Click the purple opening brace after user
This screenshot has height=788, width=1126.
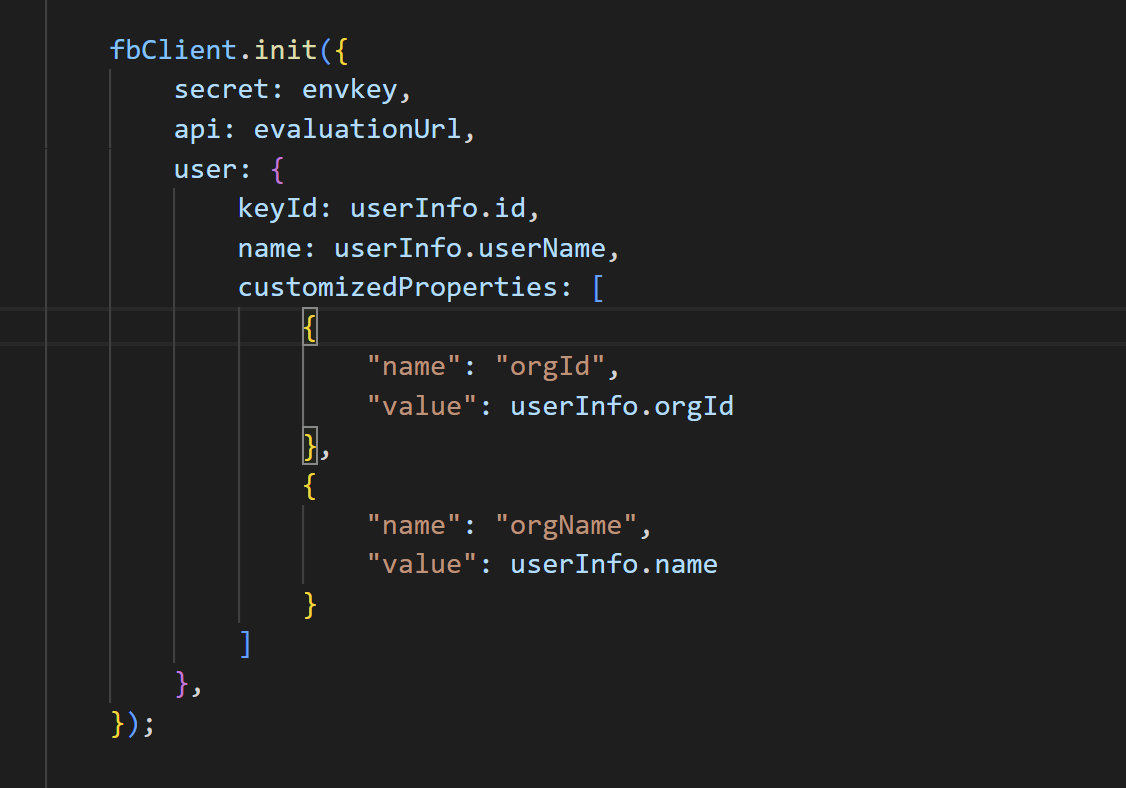pyautogui.click(x=278, y=170)
